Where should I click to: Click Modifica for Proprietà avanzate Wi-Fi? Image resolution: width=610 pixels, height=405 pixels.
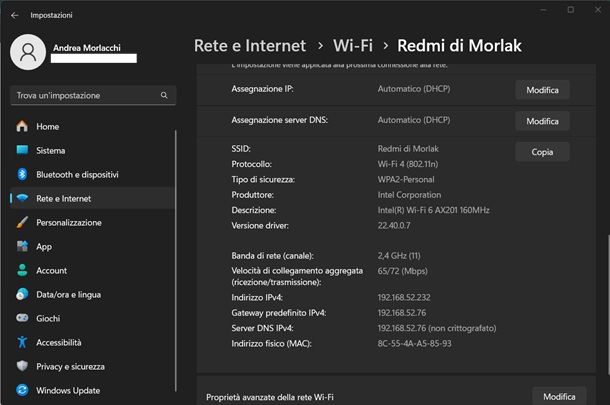coord(559,396)
